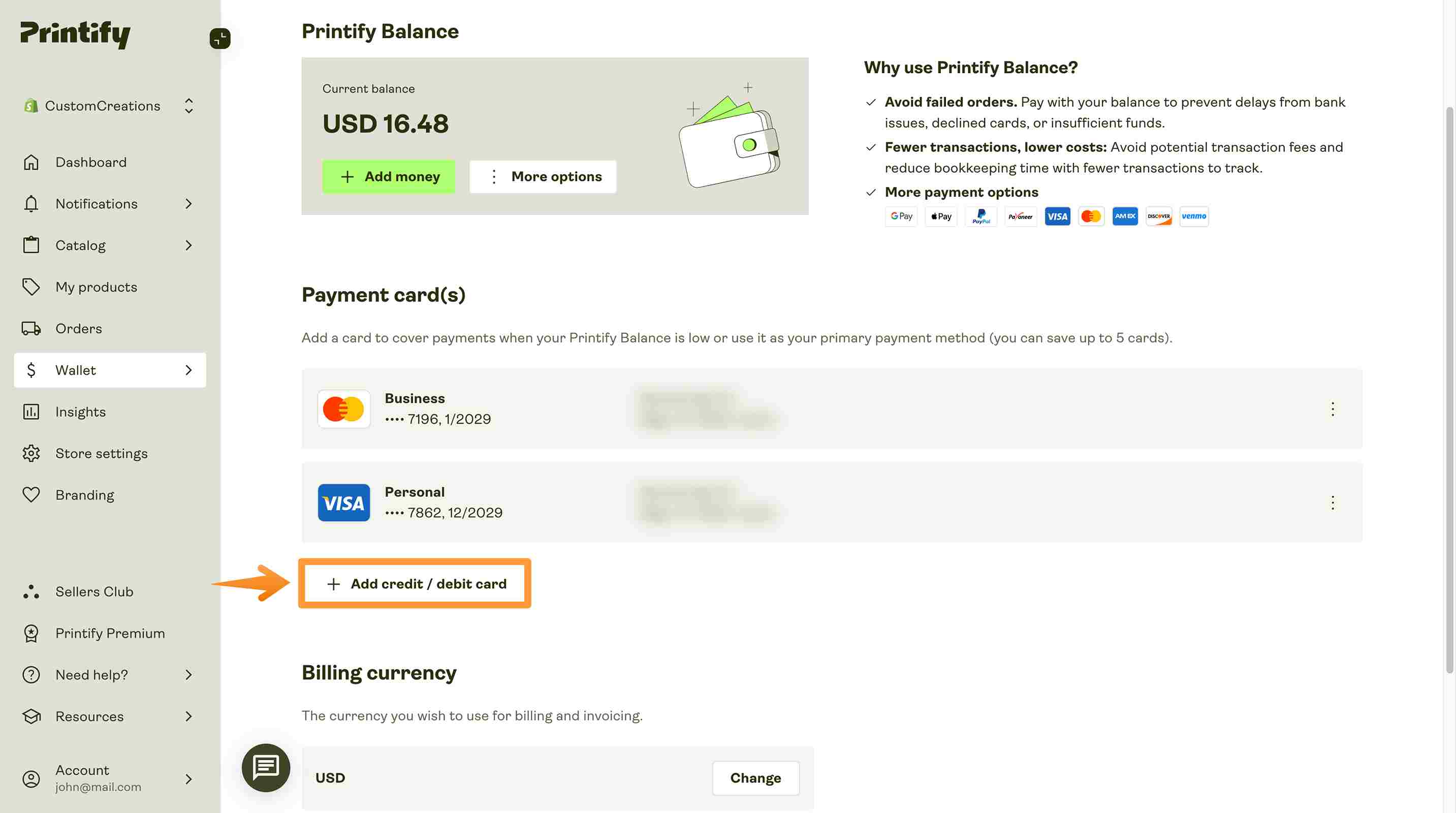This screenshot has height=813, width=1456.
Task: Open More options balance menu
Action: coord(543,176)
